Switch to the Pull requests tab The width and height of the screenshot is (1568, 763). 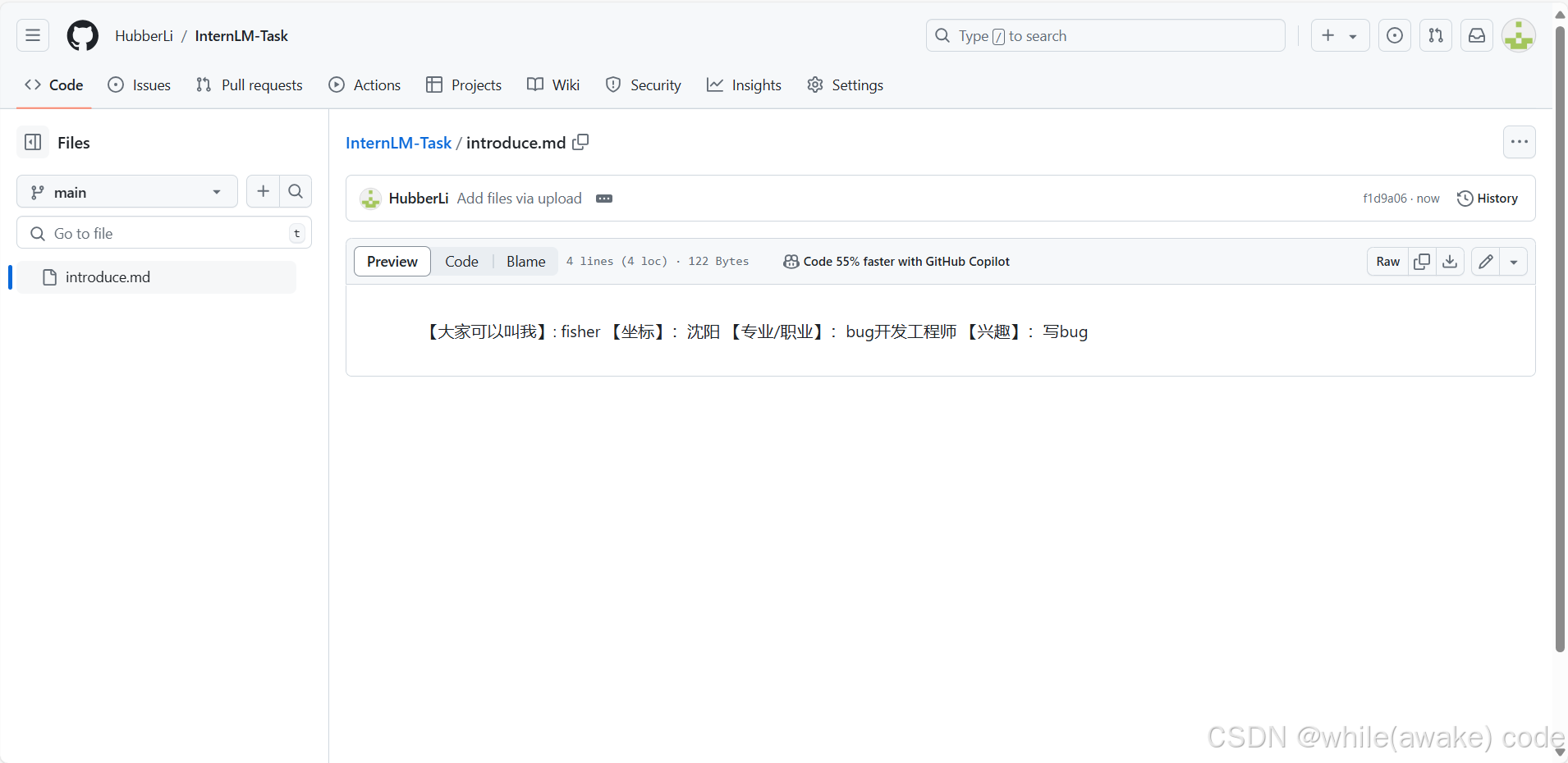250,85
